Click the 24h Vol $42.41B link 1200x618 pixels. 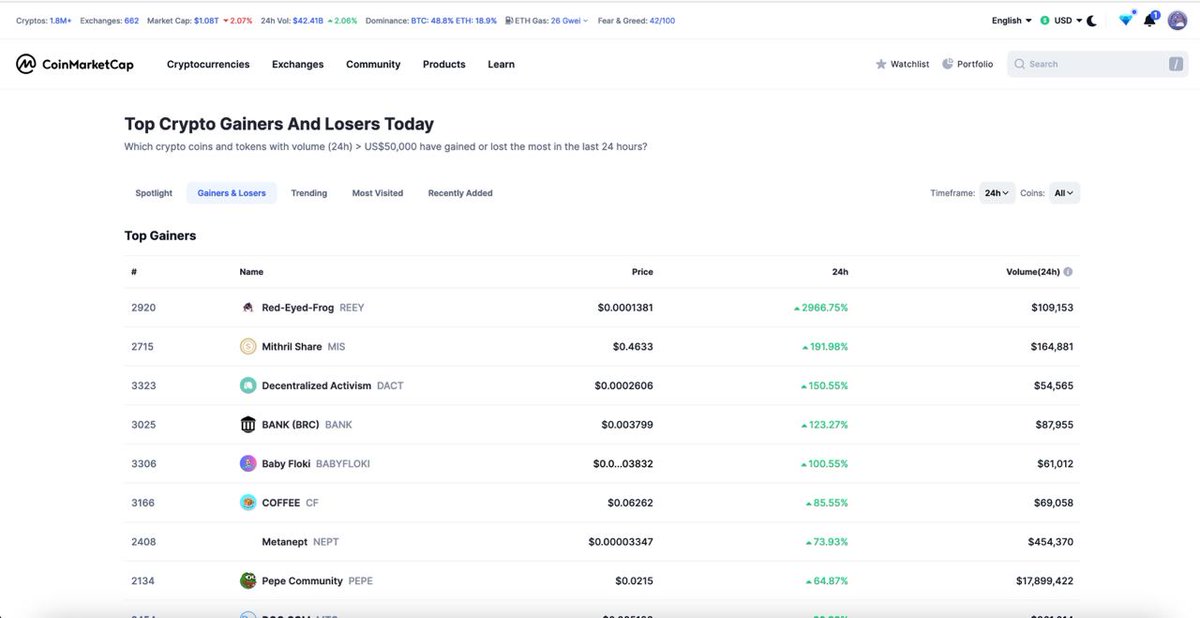(308, 20)
